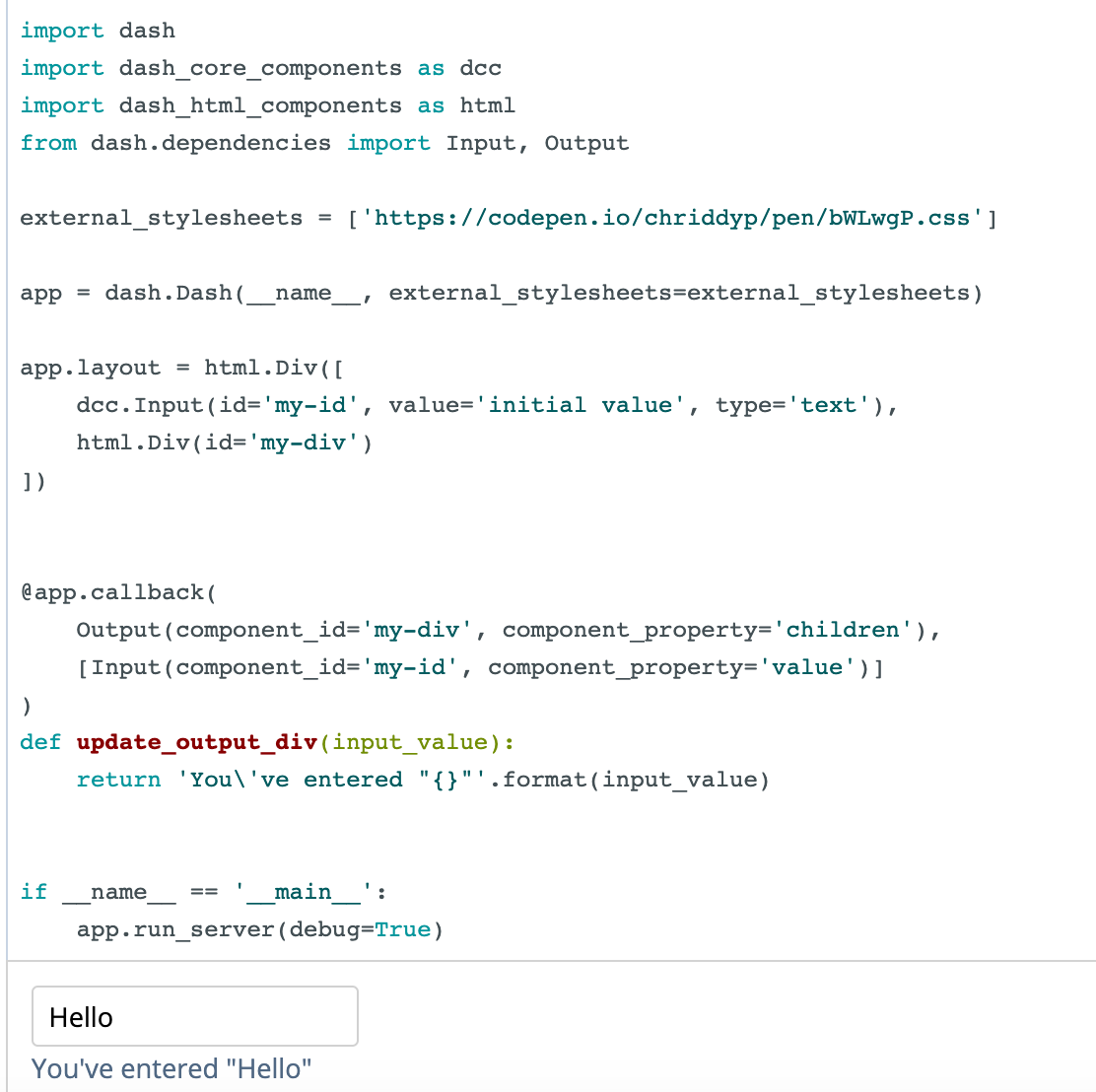Click the output text You've entered "Hello"

pos(171,1069)
